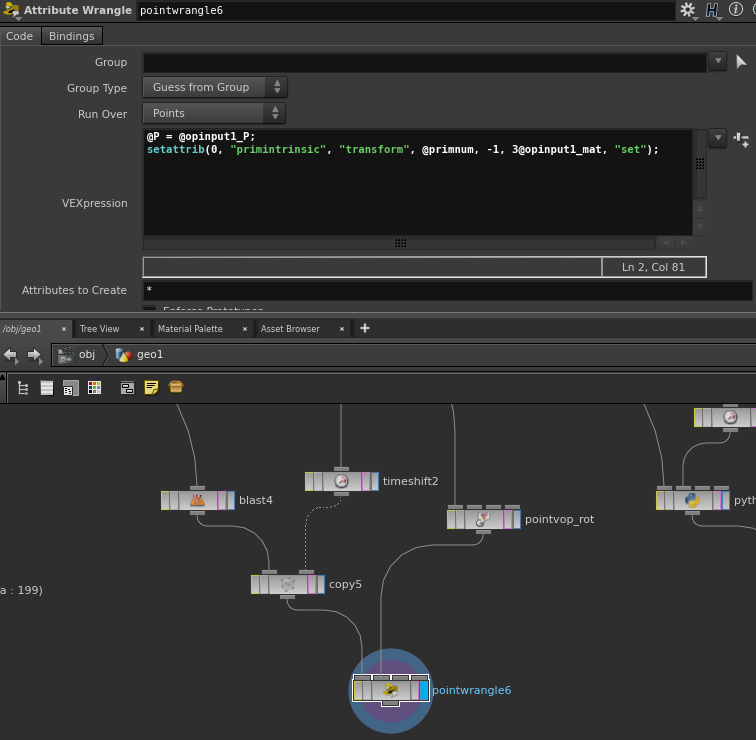Click the Ln 2, Col 81 status box

click(653, 267)
